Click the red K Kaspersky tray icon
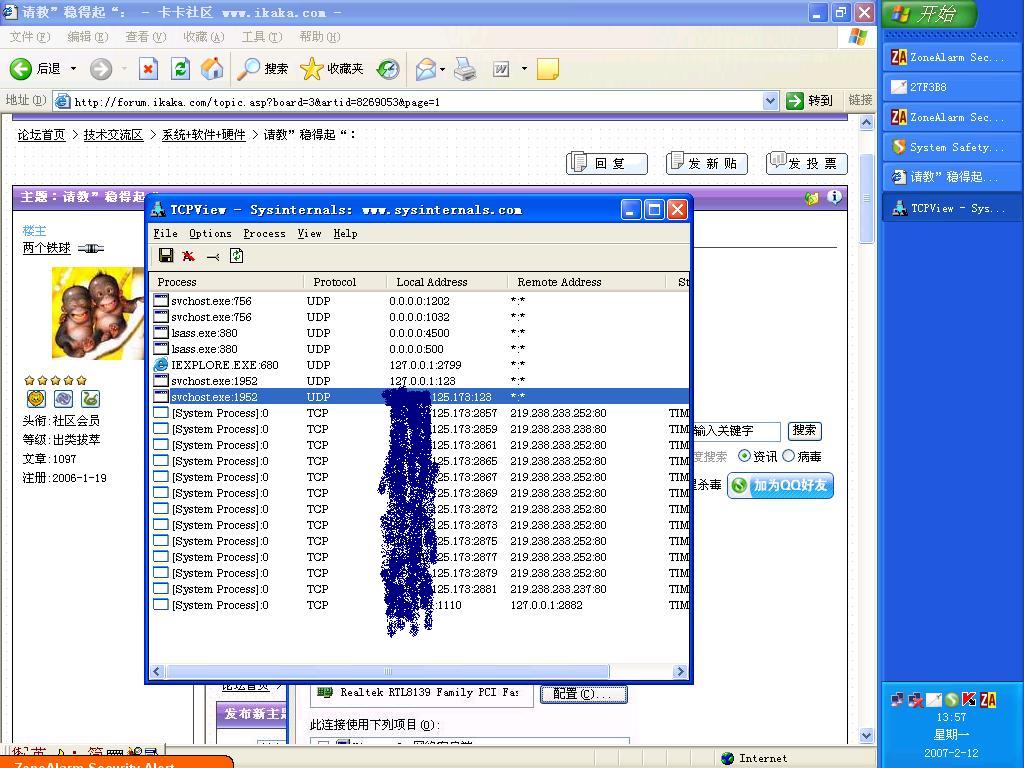This screenshot has height=768, width=1024. (970, 700)
